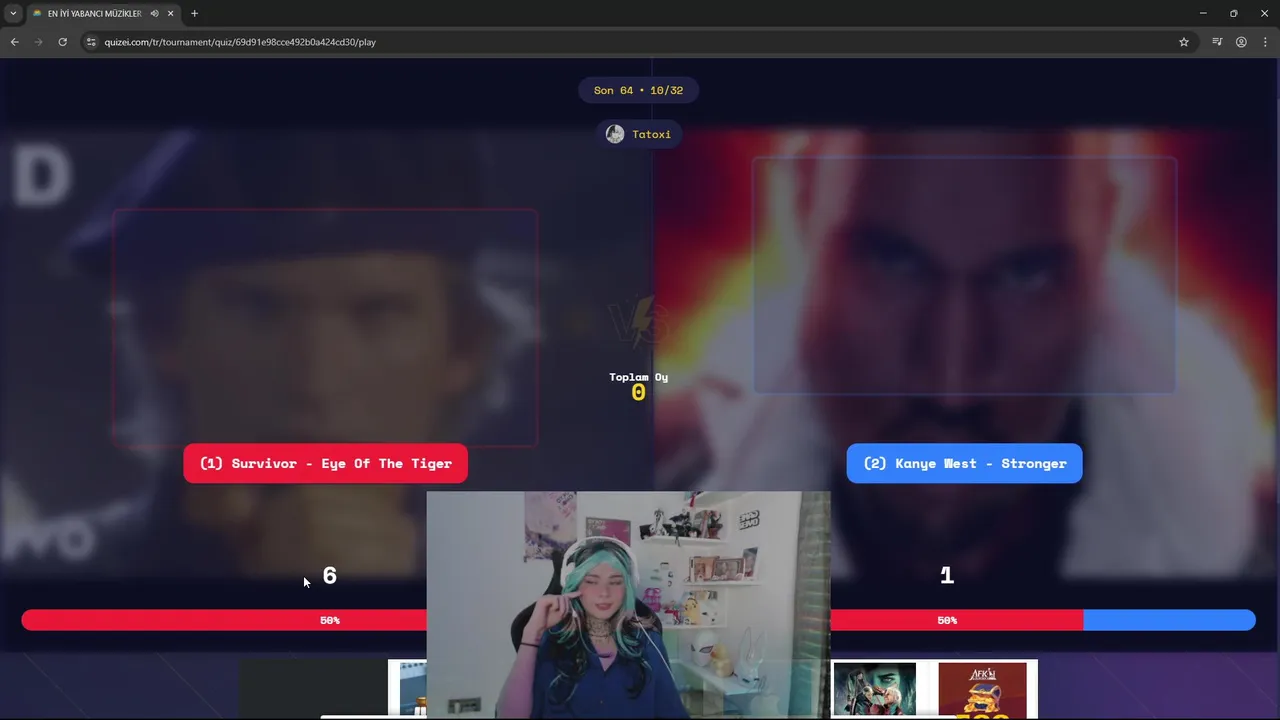Open Chrome profile icon

(1241, 42)
